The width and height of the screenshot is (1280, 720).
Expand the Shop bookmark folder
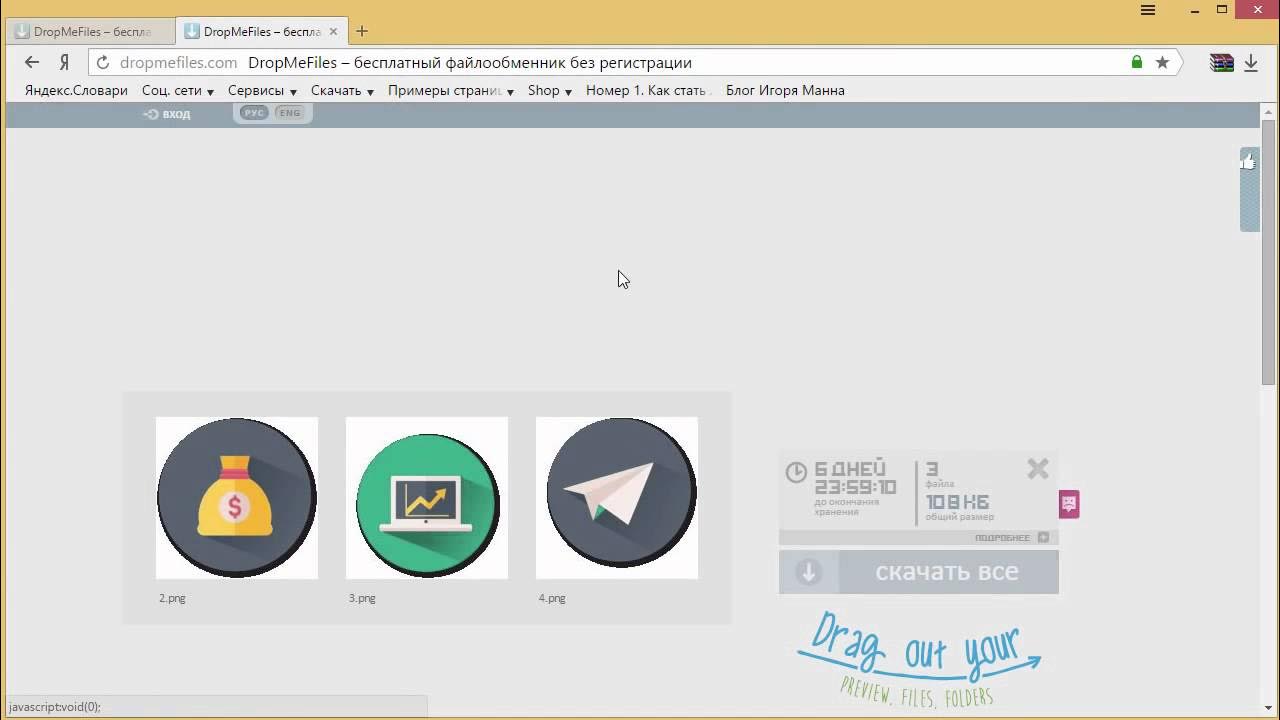pyautogui.click(x=549, y=90)
